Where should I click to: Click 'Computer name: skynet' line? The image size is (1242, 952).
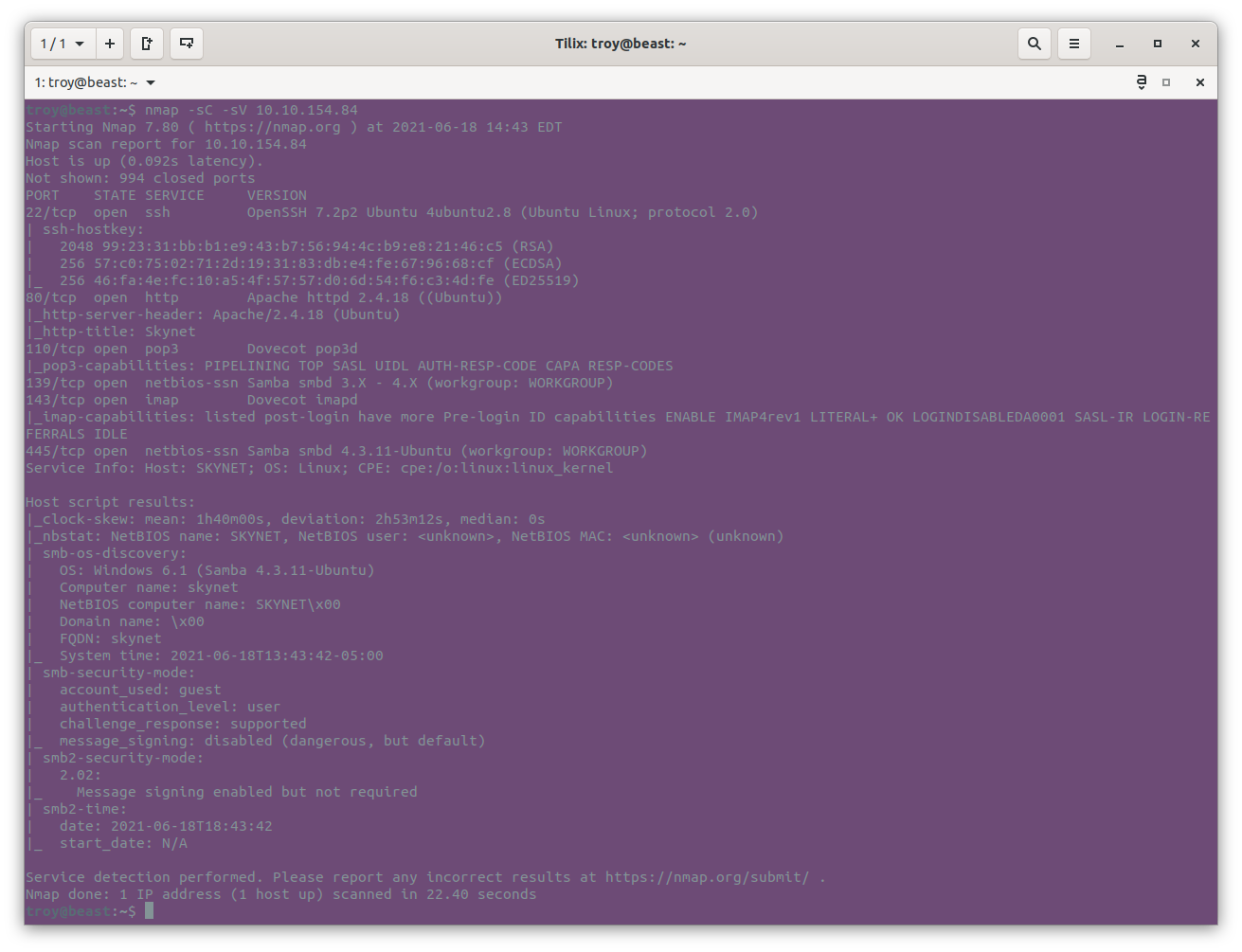(149, 587)
